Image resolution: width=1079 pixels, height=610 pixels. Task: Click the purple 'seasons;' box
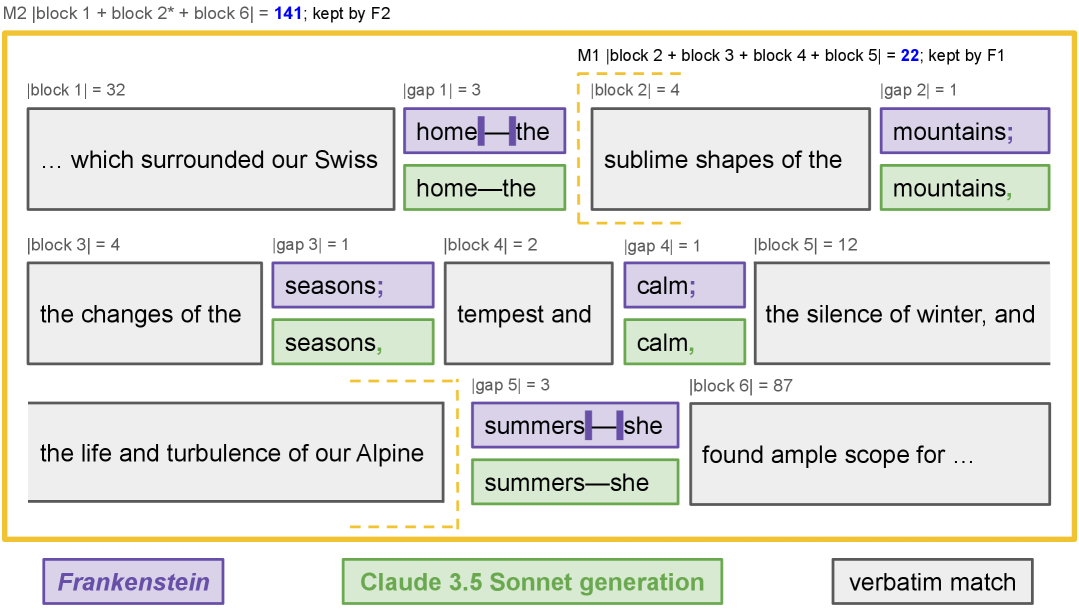(353, 286)
